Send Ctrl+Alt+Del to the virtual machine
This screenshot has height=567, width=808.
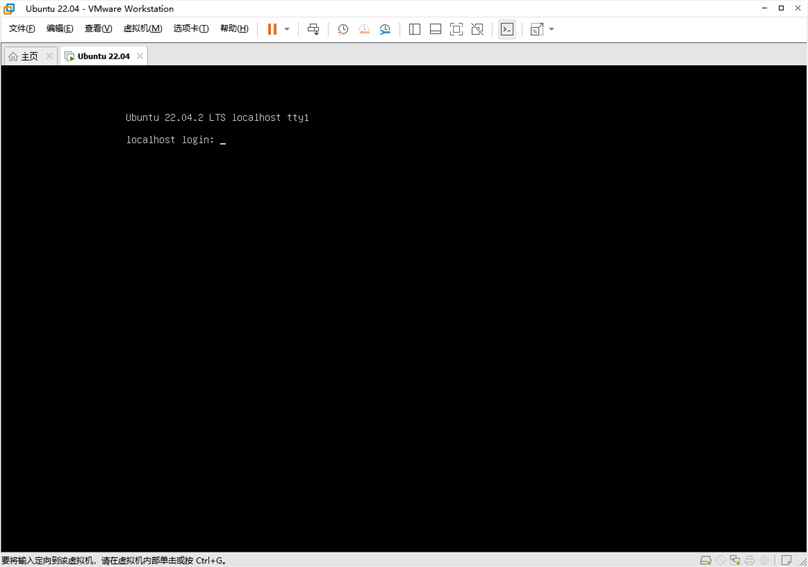pyautogui.click(x=313, y=29)
